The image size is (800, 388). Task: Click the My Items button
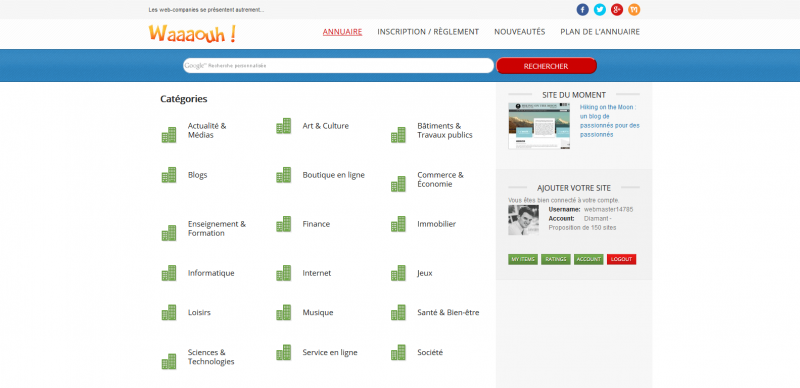[523, 259]
